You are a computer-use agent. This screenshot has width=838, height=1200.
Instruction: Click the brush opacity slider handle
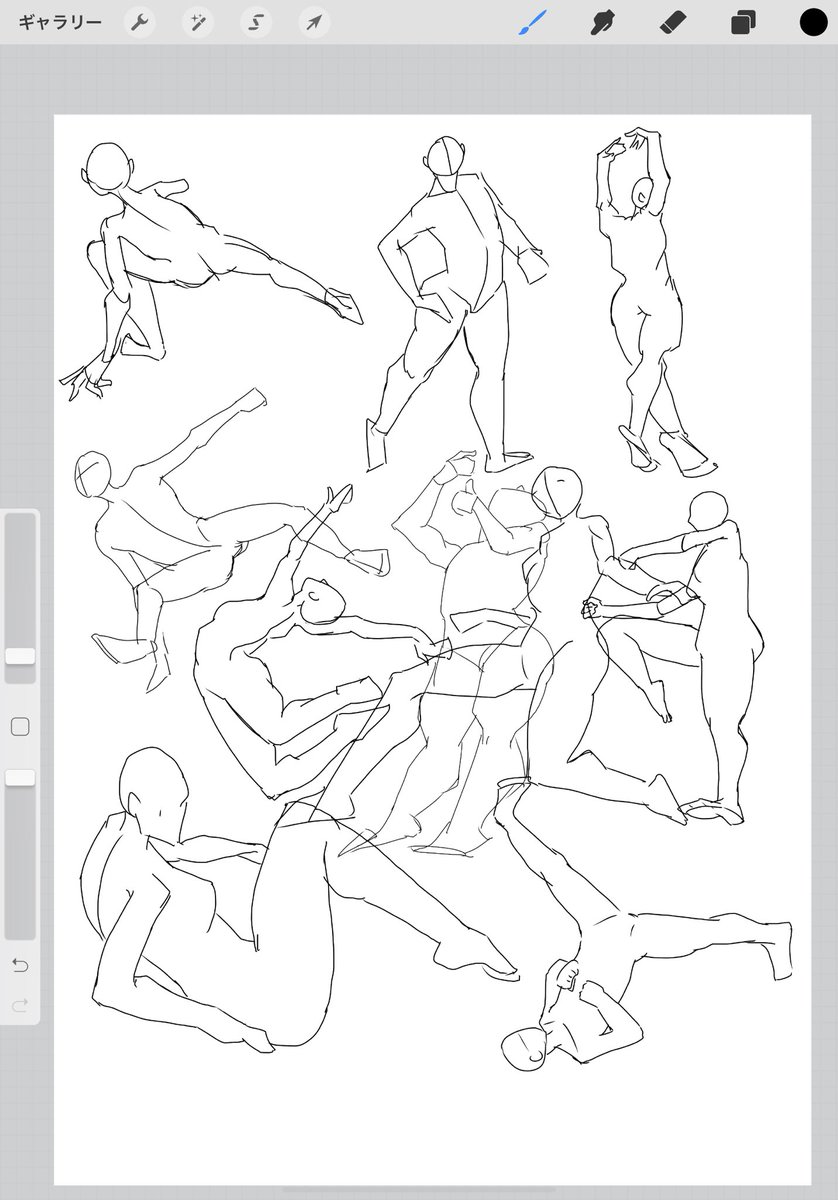click(20, 777)
